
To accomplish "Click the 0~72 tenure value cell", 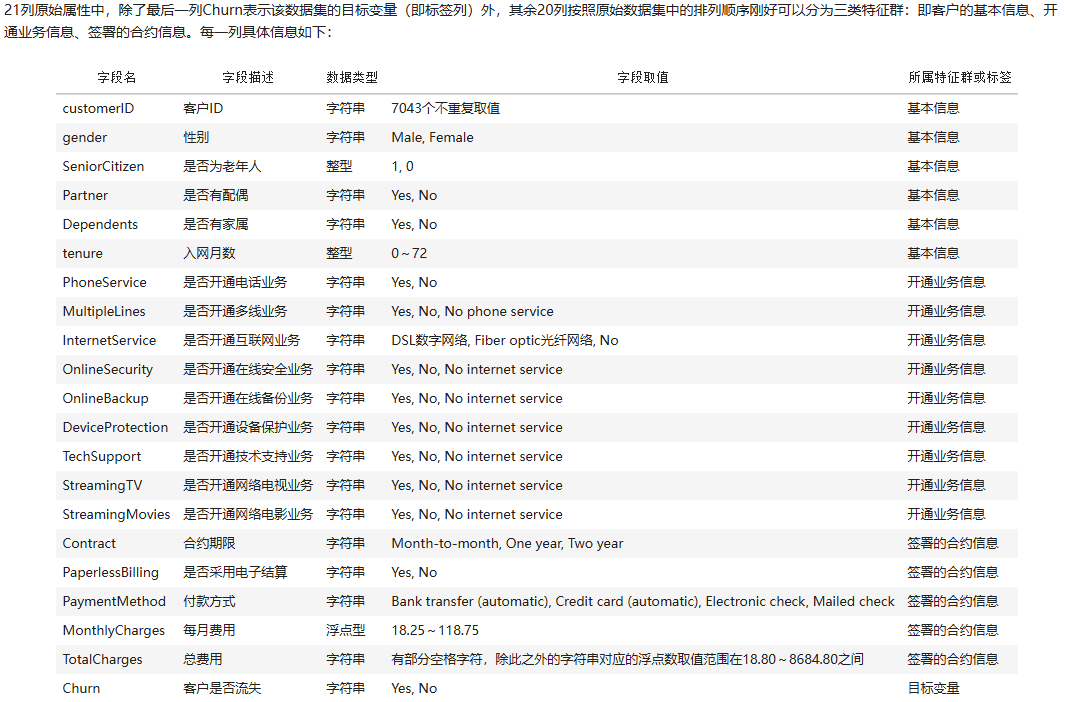I will tap(409, 254).
